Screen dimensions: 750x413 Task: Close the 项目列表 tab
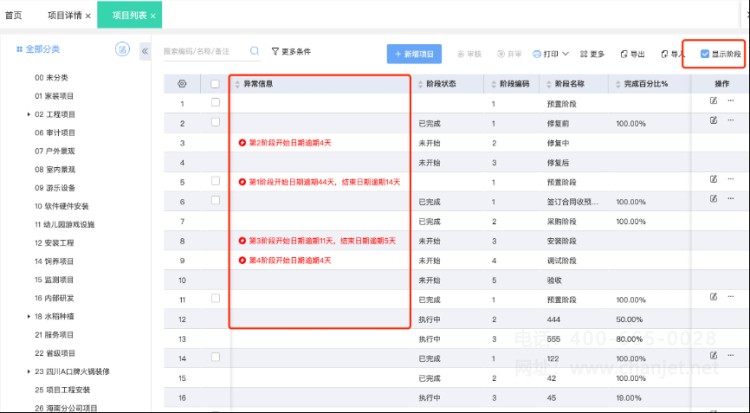click(x=153, y=16)
